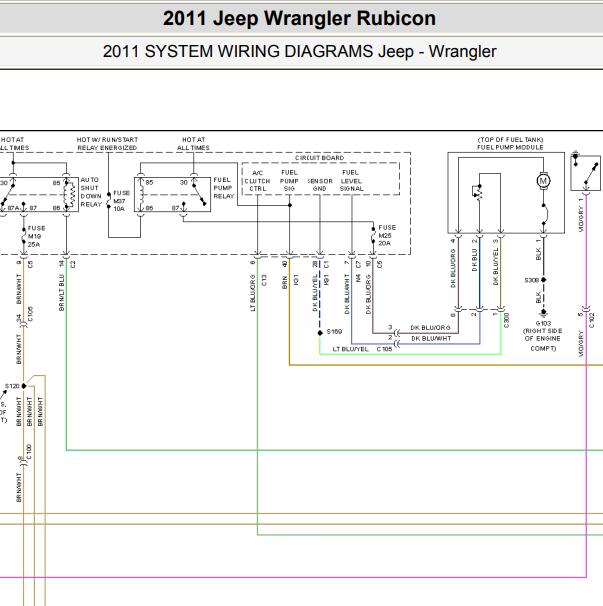
Task: Select '(TOP OF FUEL TANK) FUEL PUMP MODULE' caption
Action: [510, 143]
